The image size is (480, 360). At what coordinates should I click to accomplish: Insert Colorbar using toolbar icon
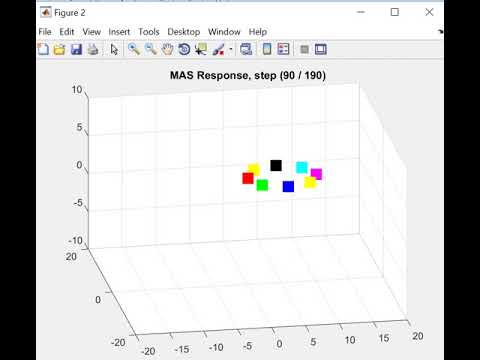[267, 49]
